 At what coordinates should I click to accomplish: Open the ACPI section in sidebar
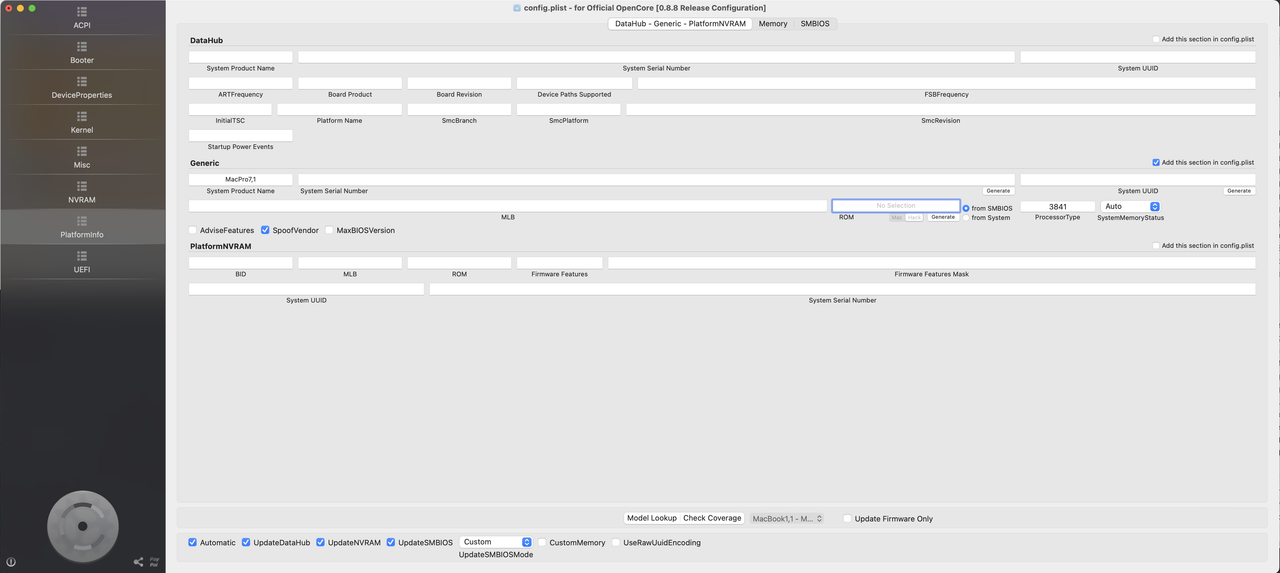82,18
